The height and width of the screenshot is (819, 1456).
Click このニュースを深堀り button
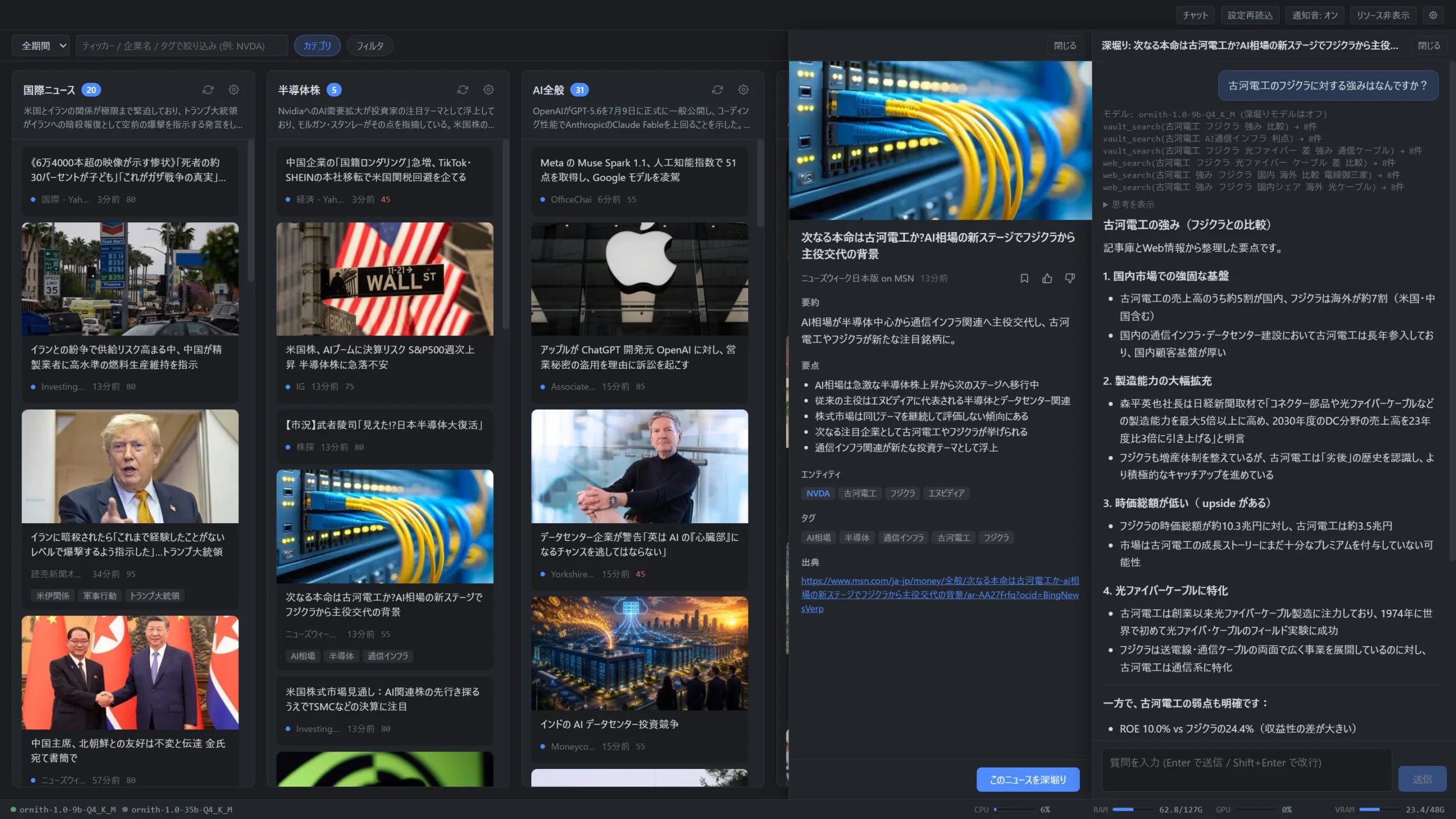click(1028, 780)
